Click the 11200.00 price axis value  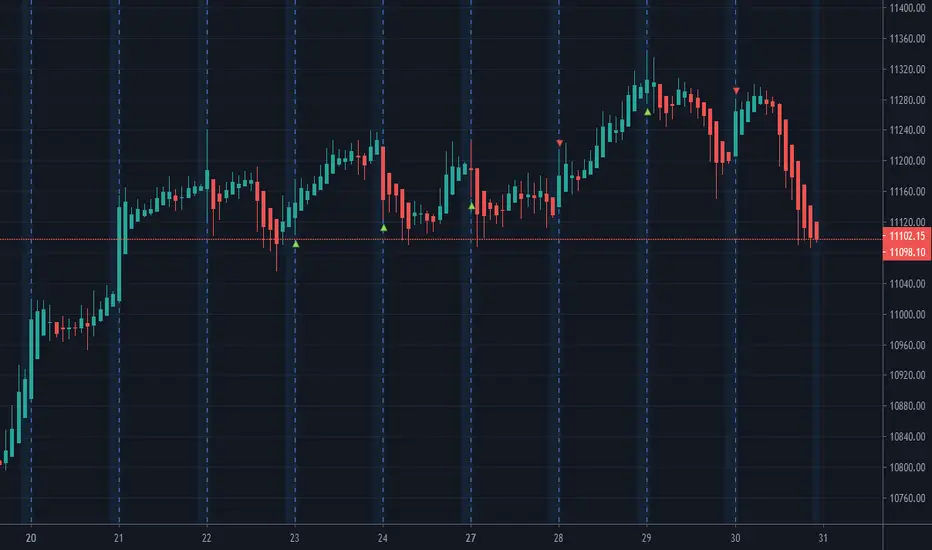pyautogui.click(x=907, y=161)
